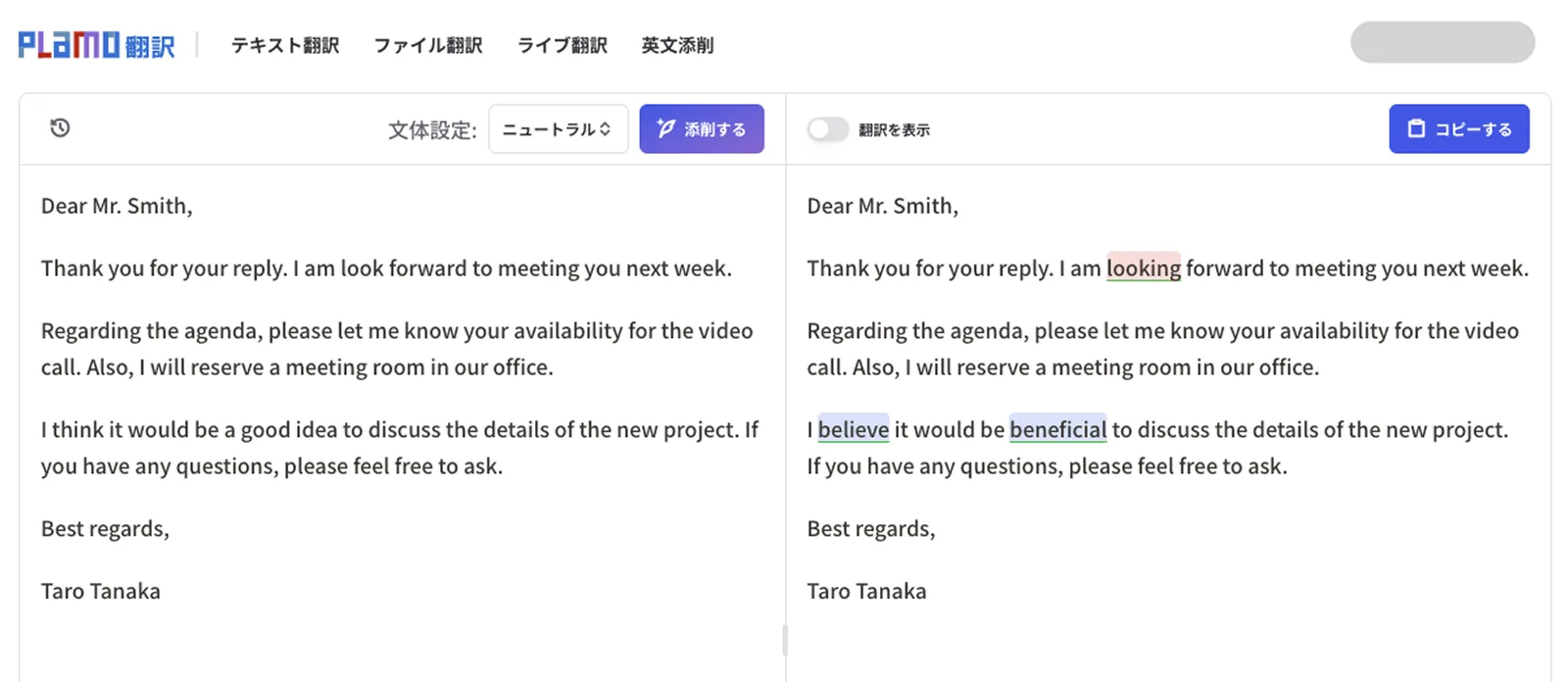Open the history clock icon
Viewport: 1568px width, 682px height.
click(60, 128)
